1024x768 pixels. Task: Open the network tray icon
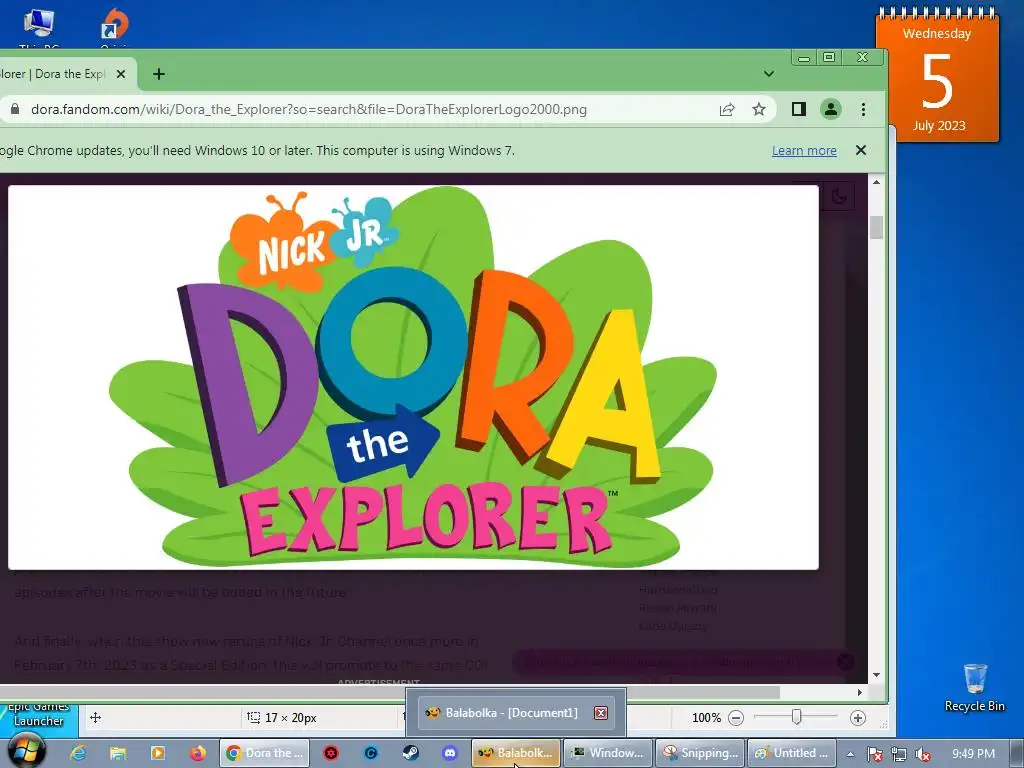click(x=899, y=754)
